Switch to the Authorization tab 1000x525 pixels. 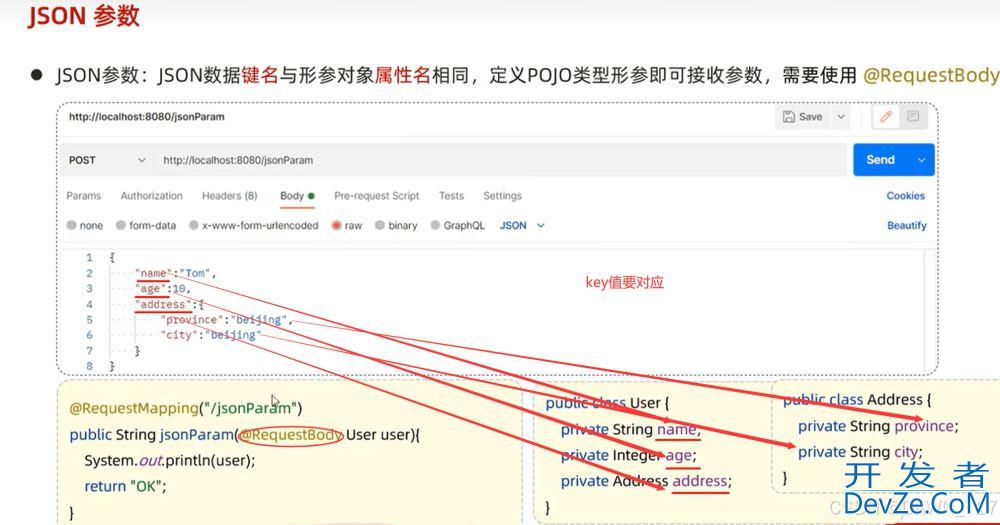(x=151, y=196)
